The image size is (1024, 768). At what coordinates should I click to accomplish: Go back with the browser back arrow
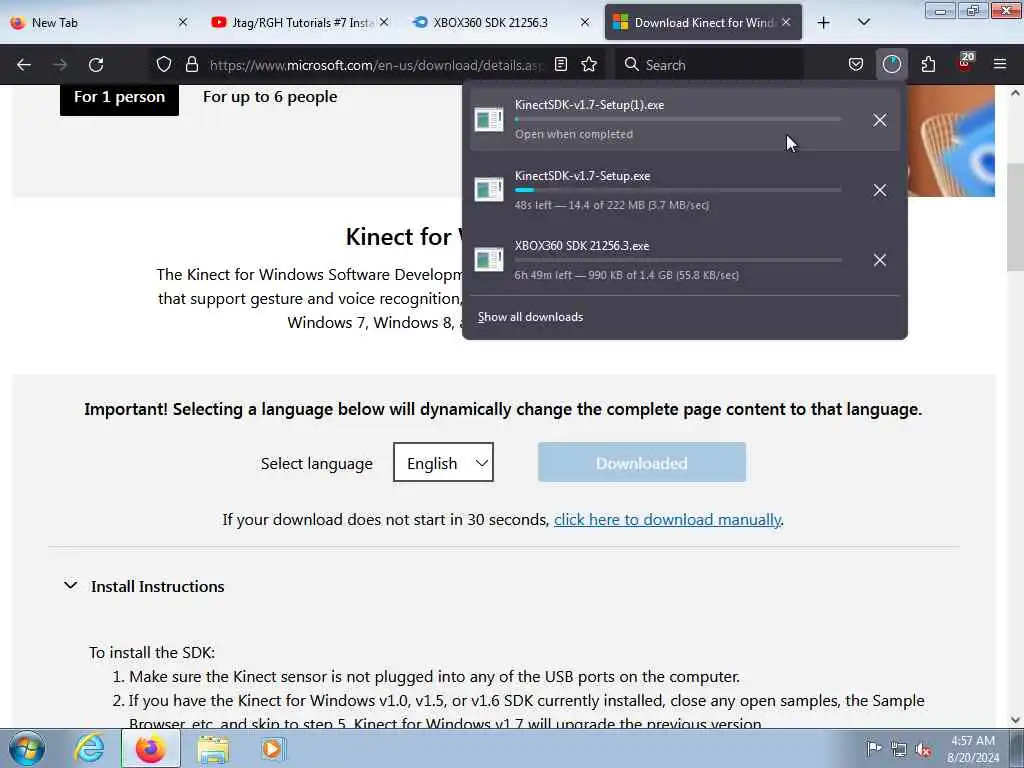pos(24,65)
